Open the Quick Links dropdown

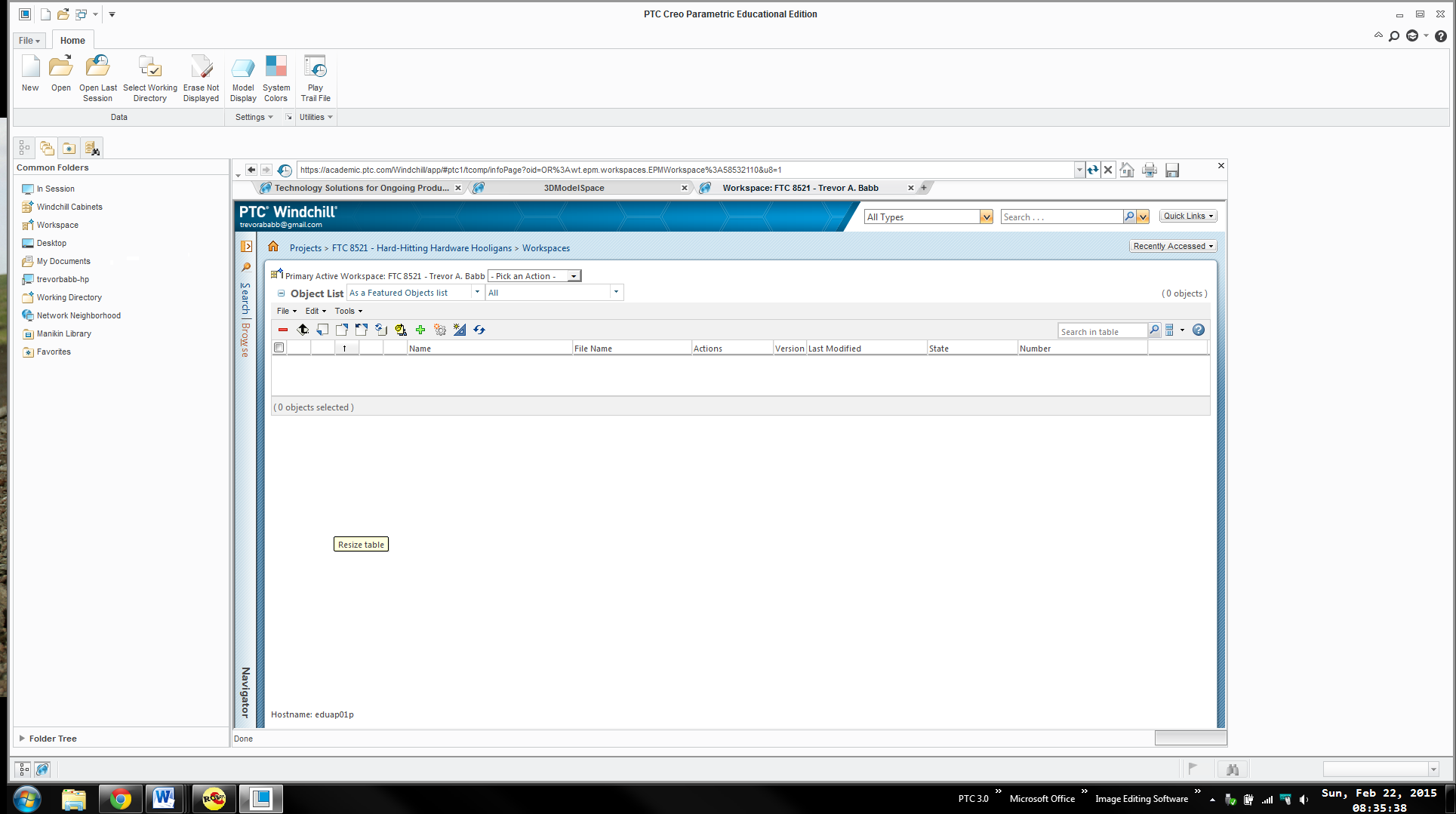[x=1188, y=216]
